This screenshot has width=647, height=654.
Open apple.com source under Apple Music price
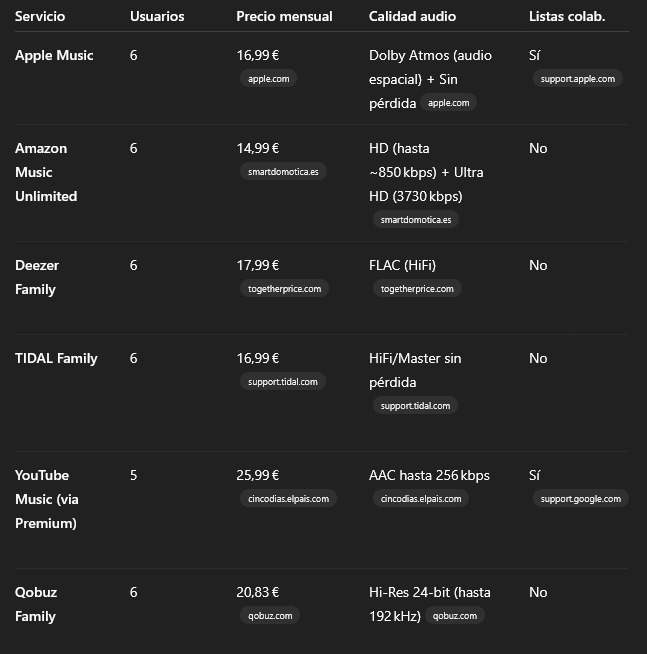pyautogui.click(x=267, y=78)
